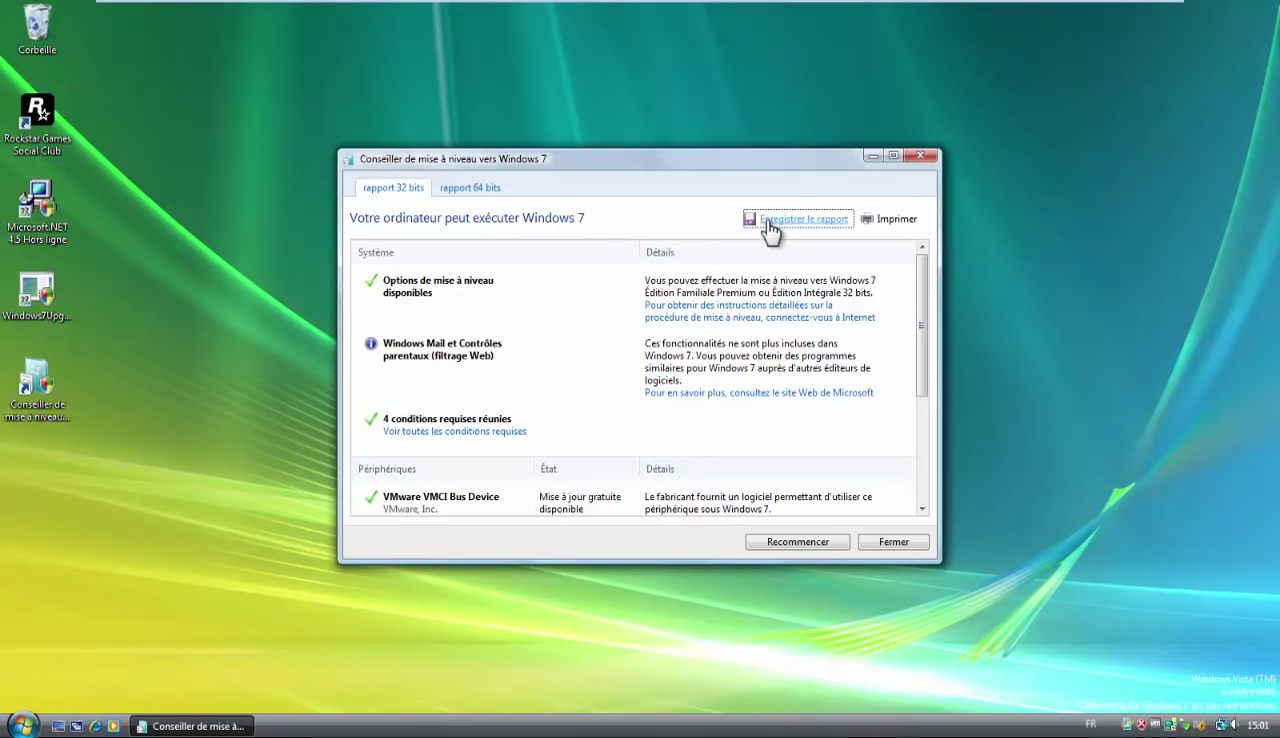The height and width of the screenshot is (738, 1280).
Task: Click the red security shield tray icon
Action: (1141, 725)
